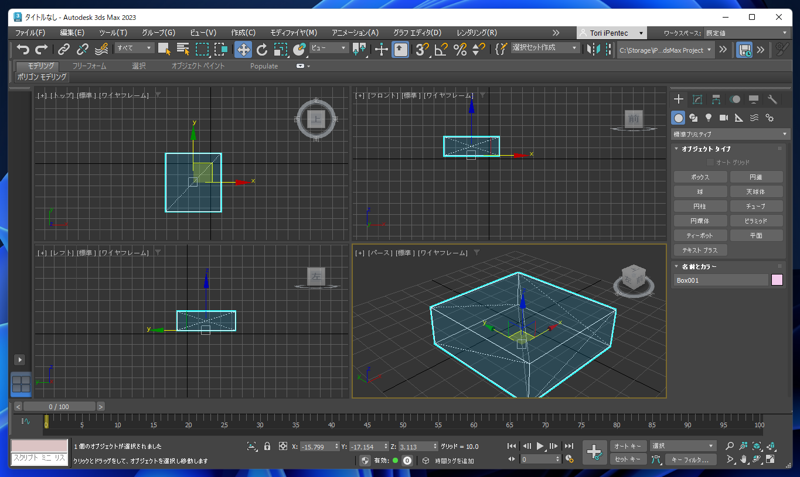Collapse the 'オブジェクト タイプ' rollout
800x477 pixels.
pos(706,149)
